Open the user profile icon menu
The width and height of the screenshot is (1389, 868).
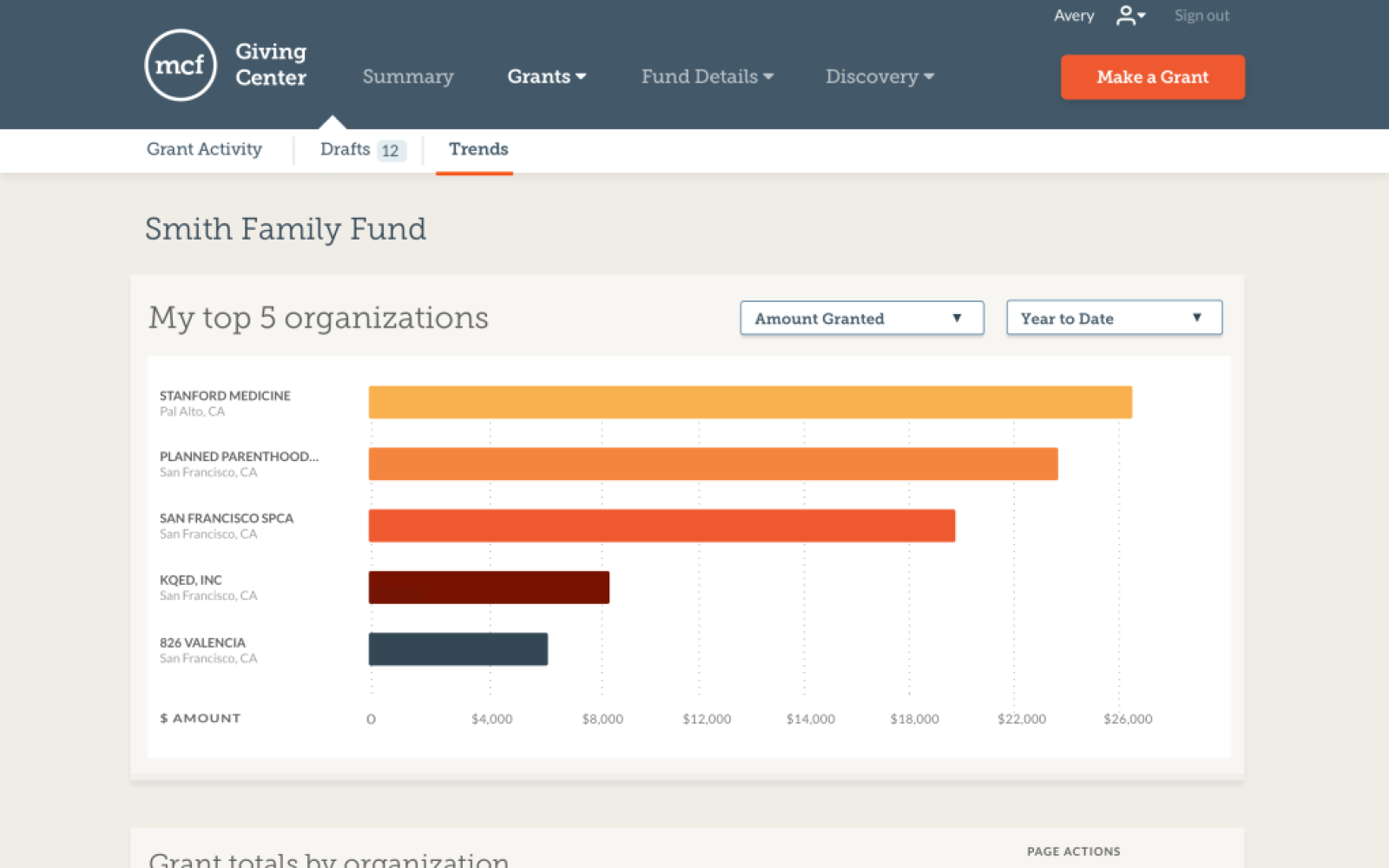click(x=1129, y=16)
